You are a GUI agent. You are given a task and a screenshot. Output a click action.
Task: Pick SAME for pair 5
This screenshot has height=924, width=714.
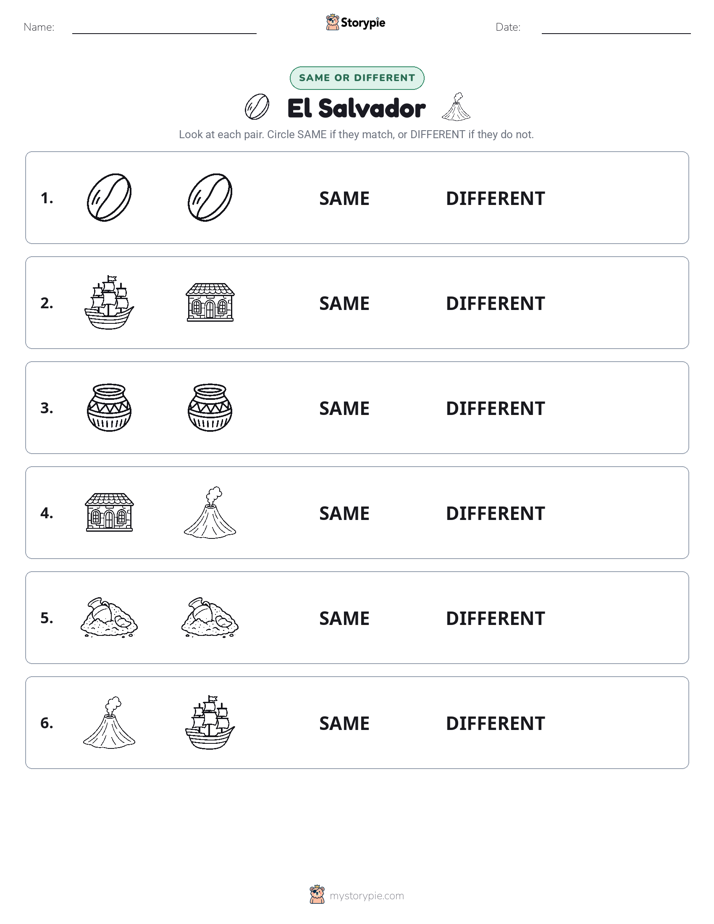(344, 618)
